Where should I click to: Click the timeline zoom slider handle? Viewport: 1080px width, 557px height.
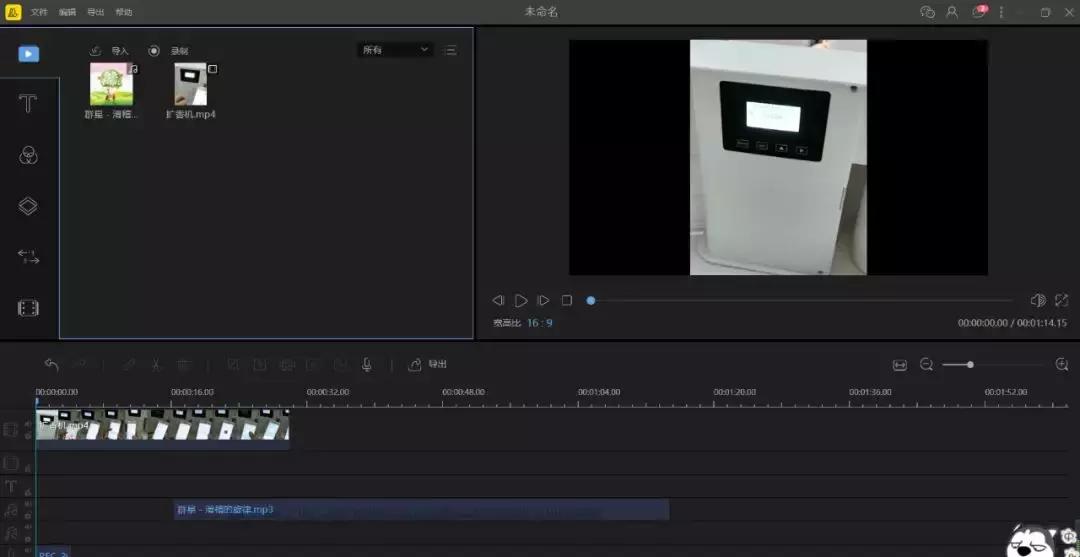pos(970,365)
